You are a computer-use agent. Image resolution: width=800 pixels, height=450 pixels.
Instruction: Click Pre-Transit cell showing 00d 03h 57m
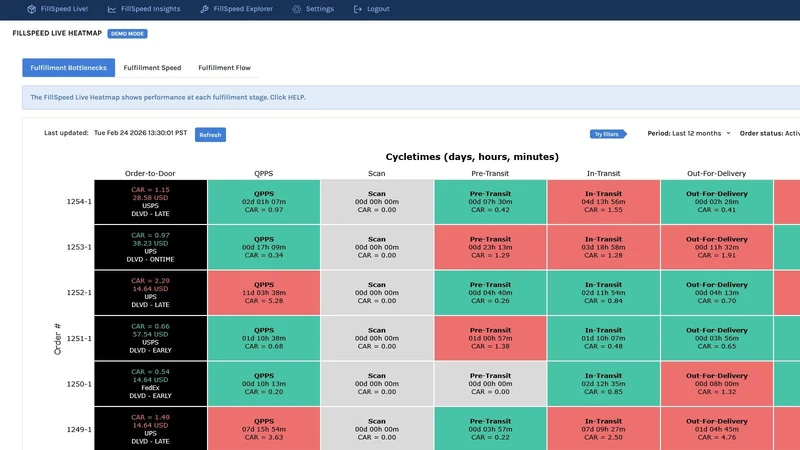click(x=490, y=429)
